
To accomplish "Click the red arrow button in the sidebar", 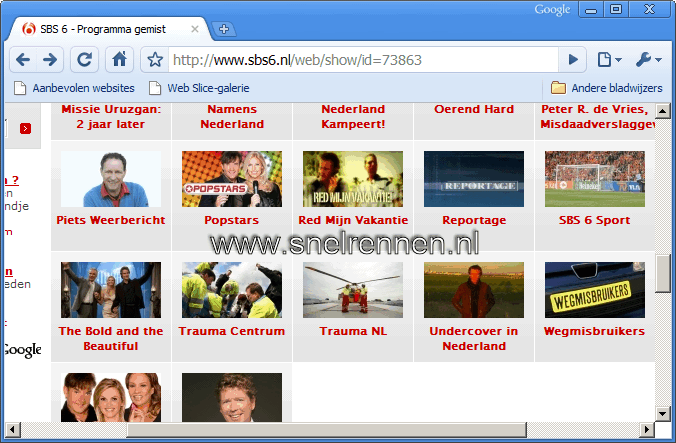I will pos(25,128).
